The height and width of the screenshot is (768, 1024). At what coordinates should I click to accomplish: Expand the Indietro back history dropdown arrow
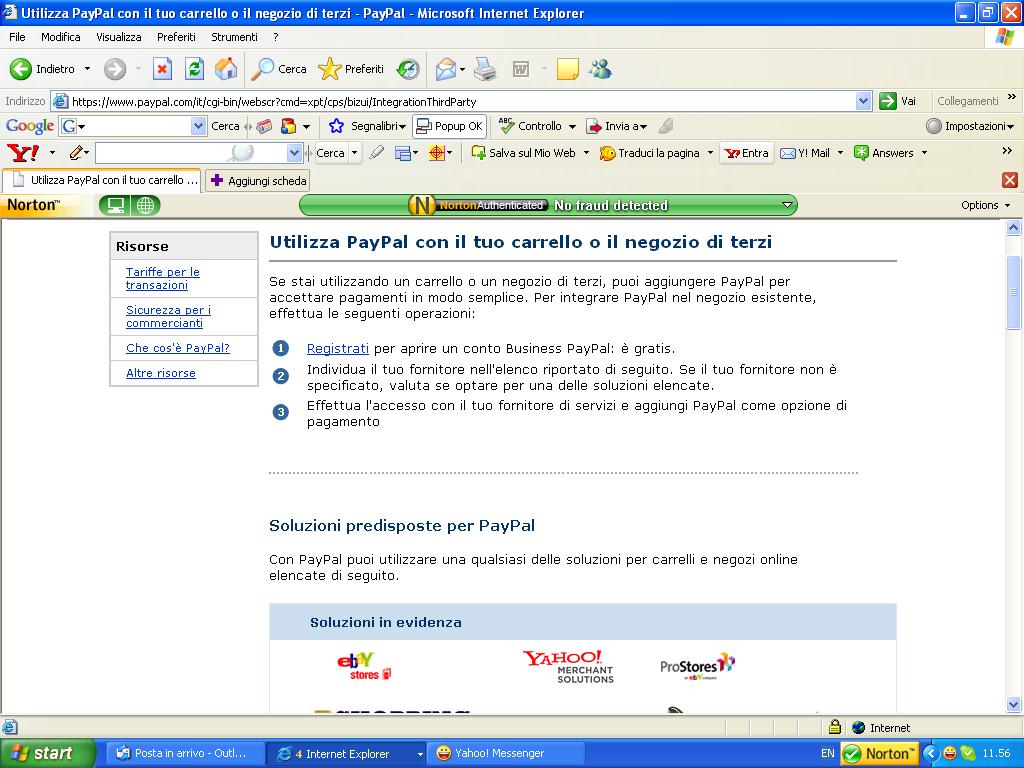(x=88, y=69)
